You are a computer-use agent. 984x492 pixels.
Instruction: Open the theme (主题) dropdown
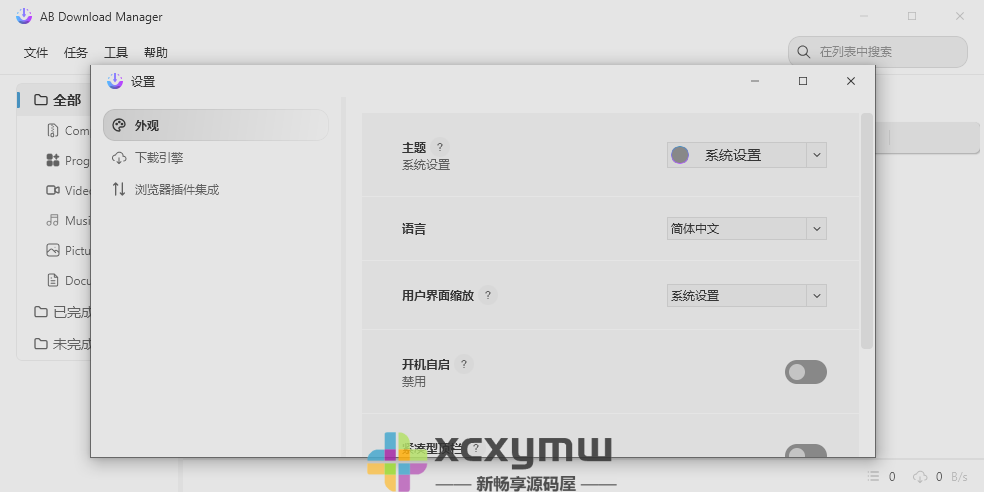pos(746,155)
